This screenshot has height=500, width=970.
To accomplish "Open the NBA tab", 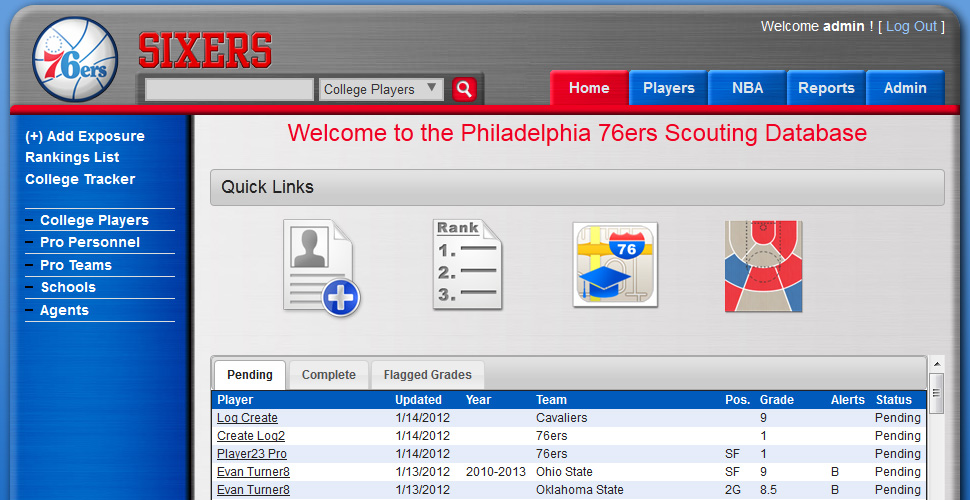I will point(747,88).
